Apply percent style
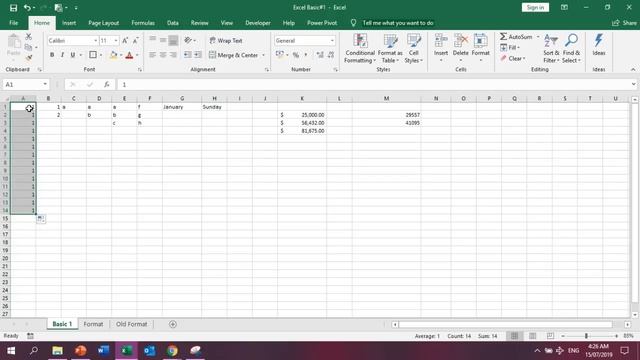Image resolution: width=640 pixels, height=360 pixels. click(296, 55)
